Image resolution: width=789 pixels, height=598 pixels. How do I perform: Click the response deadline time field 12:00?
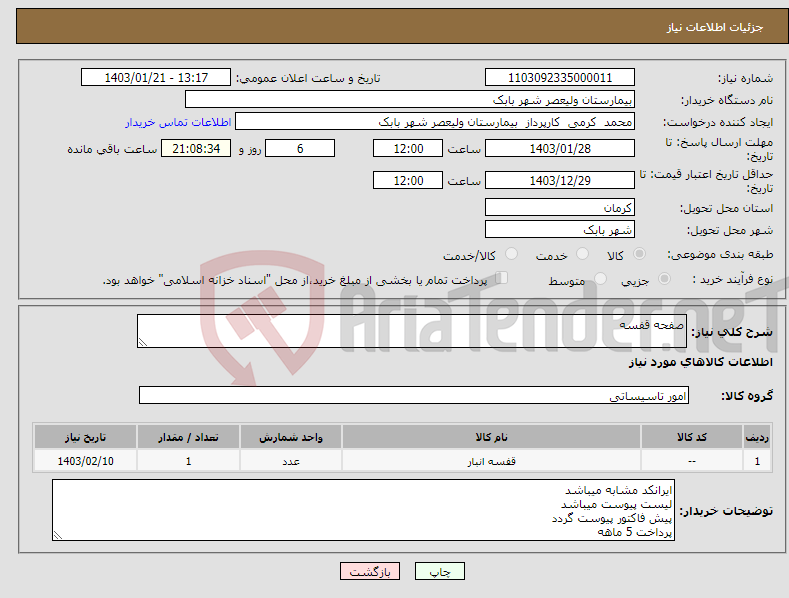pos(408,148)
